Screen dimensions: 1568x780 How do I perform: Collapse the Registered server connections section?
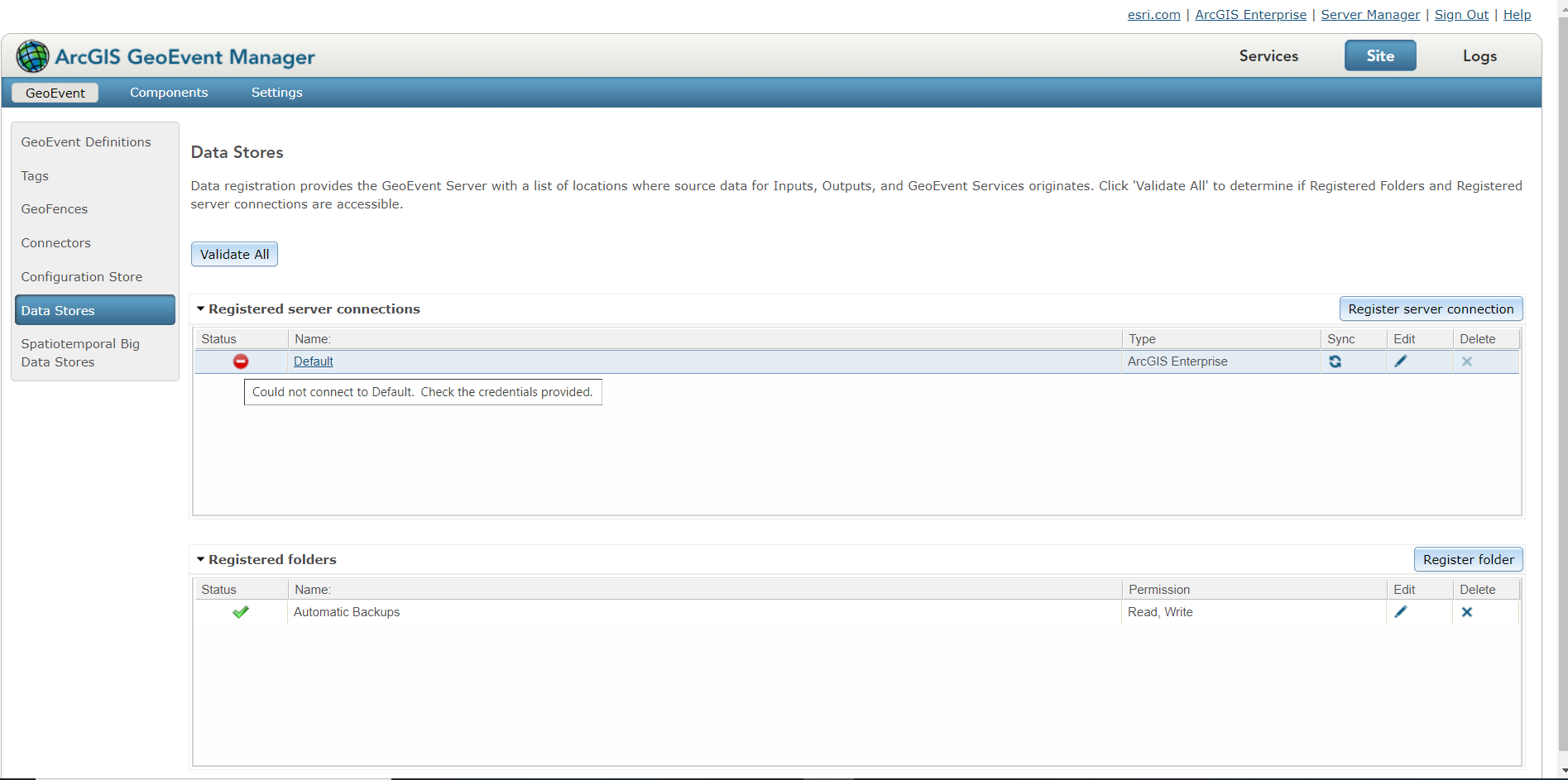click(200, 309)
